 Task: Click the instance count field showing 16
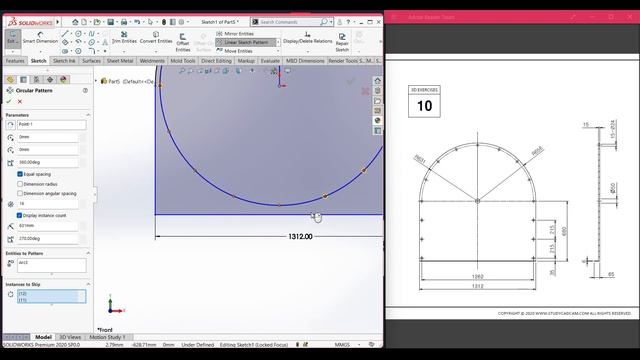pos(48,203)
